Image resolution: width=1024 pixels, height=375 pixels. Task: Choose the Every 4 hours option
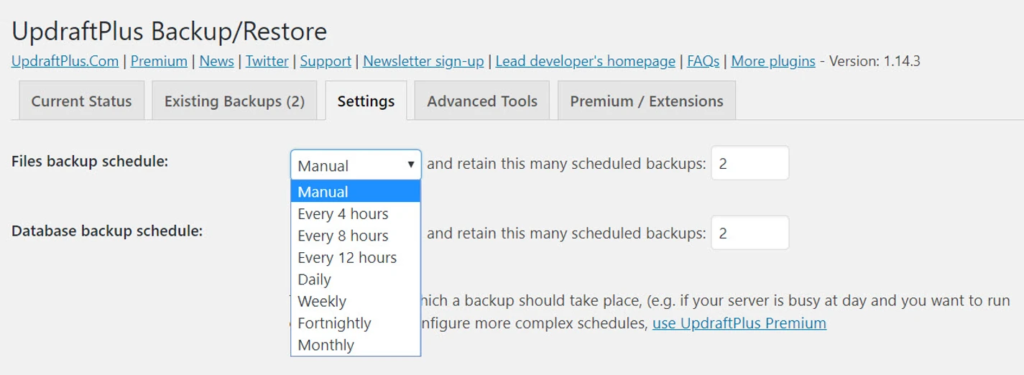tap(356, 214)
